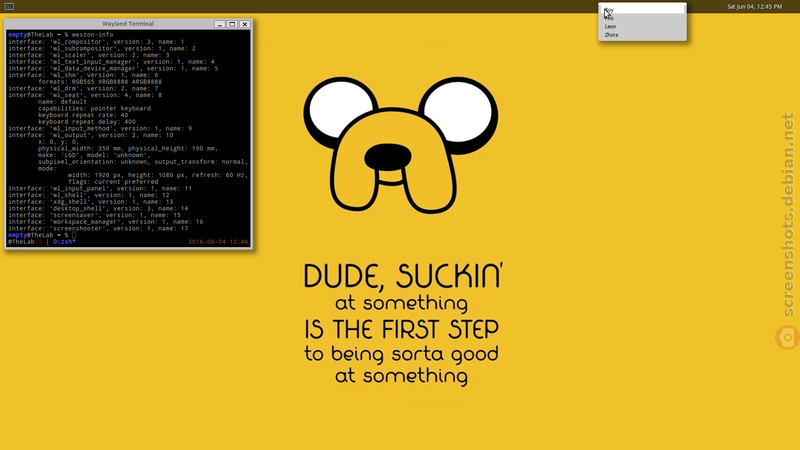Click 'keyboard repeat rate: 40' line
The height and width of the screenshot is (450, 800).
pos(83,115)
